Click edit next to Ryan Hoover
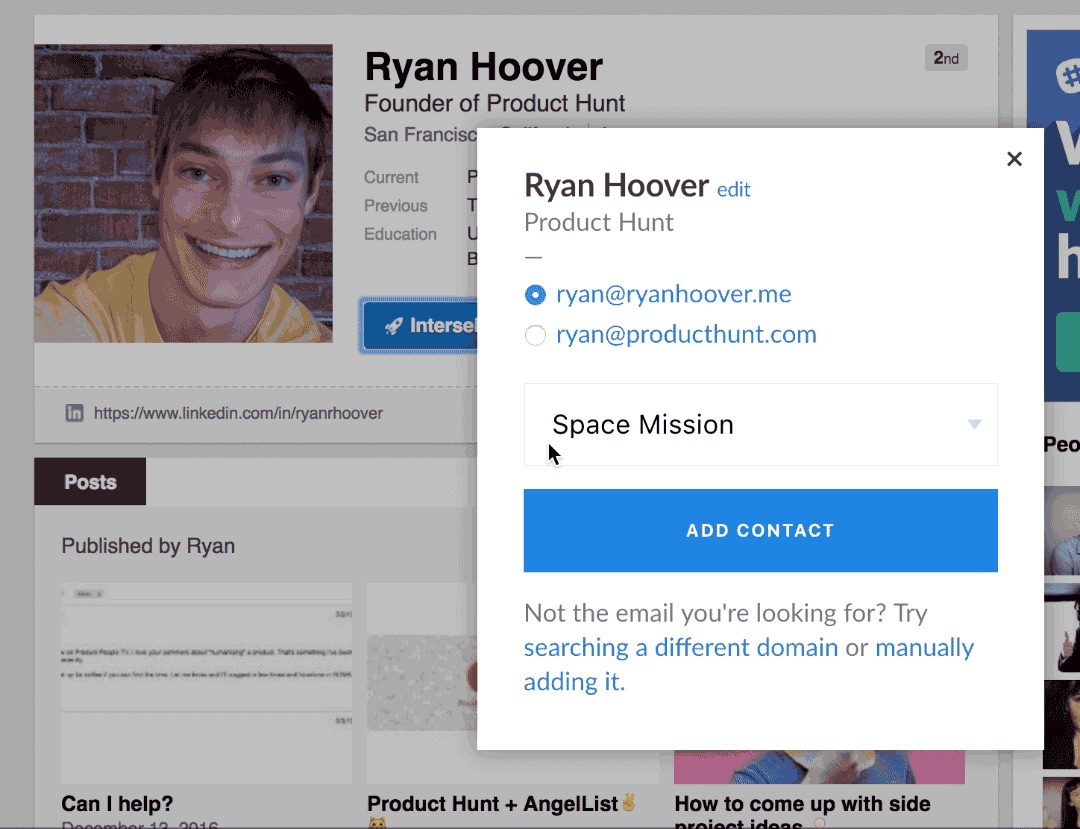 point(733,189)
